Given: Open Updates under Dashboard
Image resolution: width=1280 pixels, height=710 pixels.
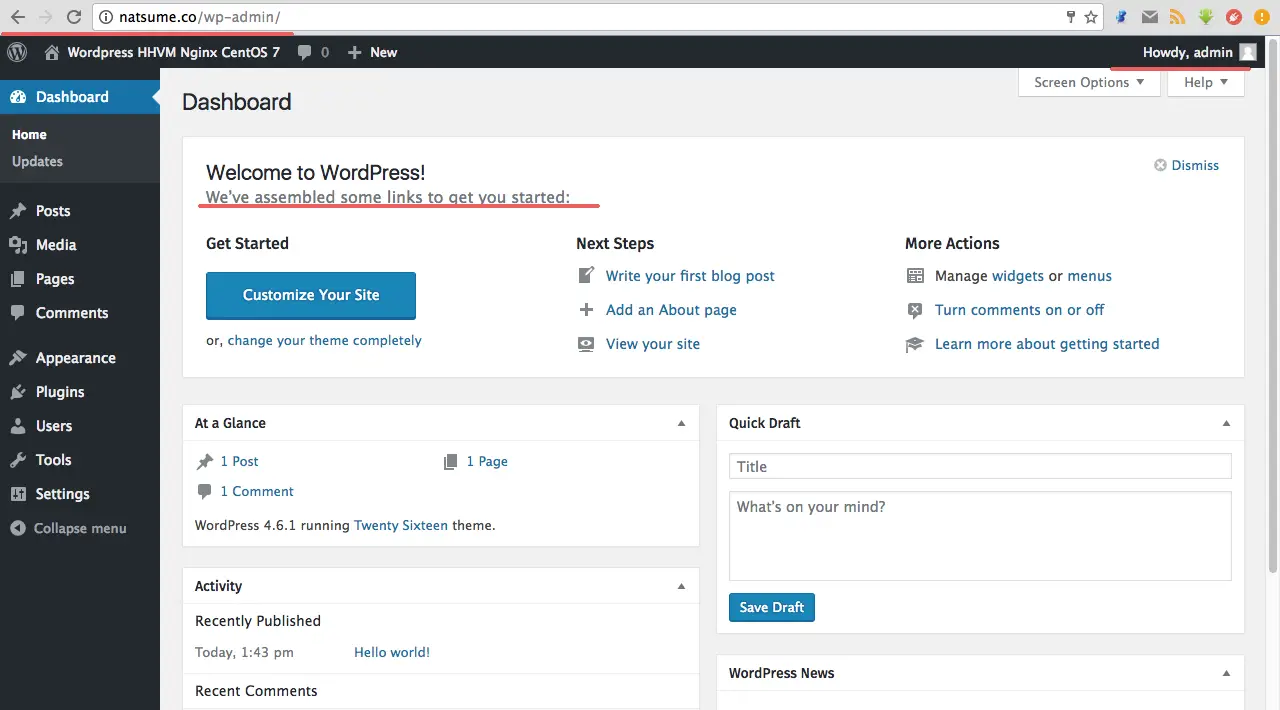Looking at the screenshot, I should pyautogui.click(x=37, y=161).
